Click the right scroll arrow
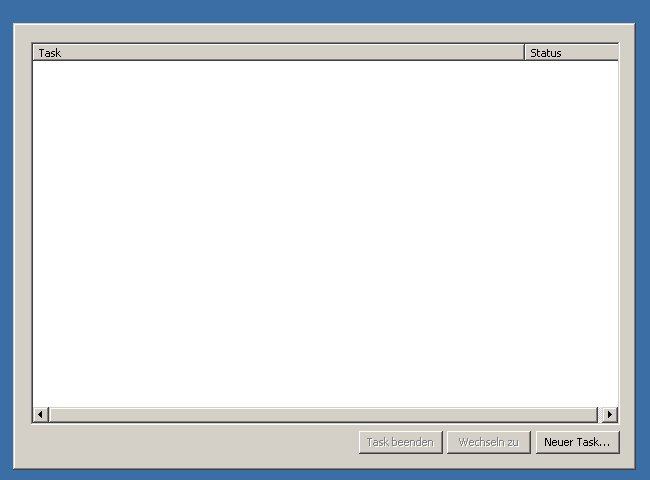The width and height of the screenshot is (650, 480). (x=609, y=414)
